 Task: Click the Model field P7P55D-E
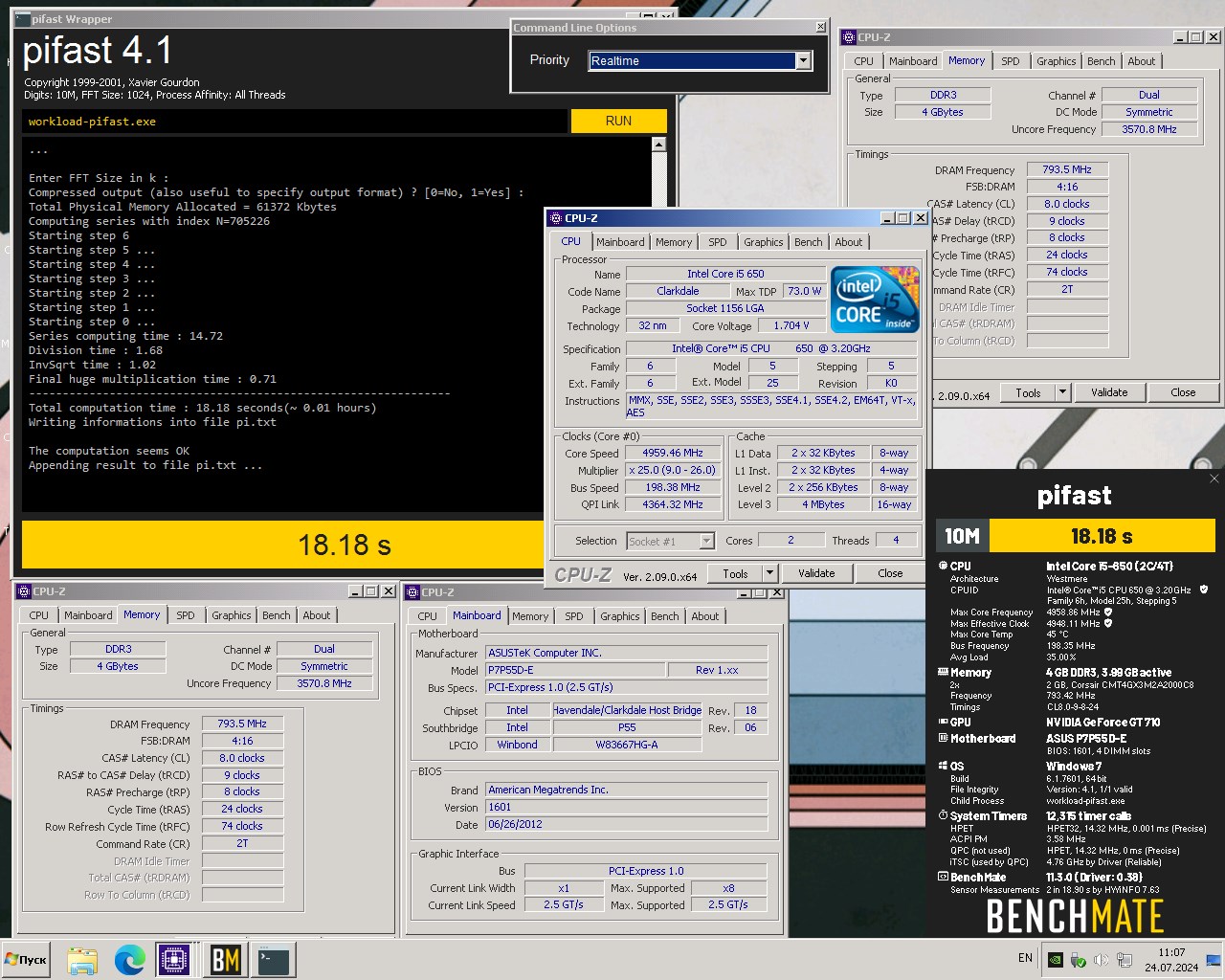(x=574, y=670)
